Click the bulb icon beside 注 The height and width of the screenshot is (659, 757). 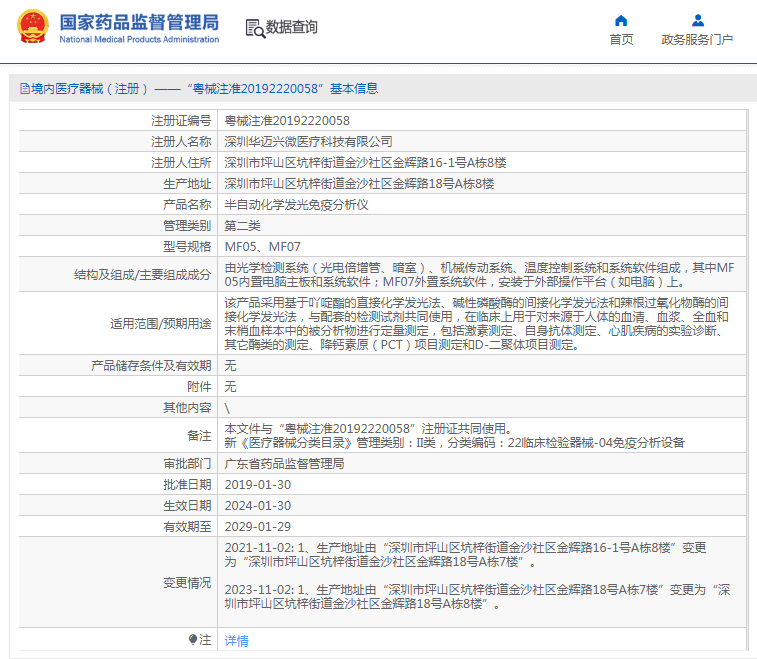coord(193,640)
